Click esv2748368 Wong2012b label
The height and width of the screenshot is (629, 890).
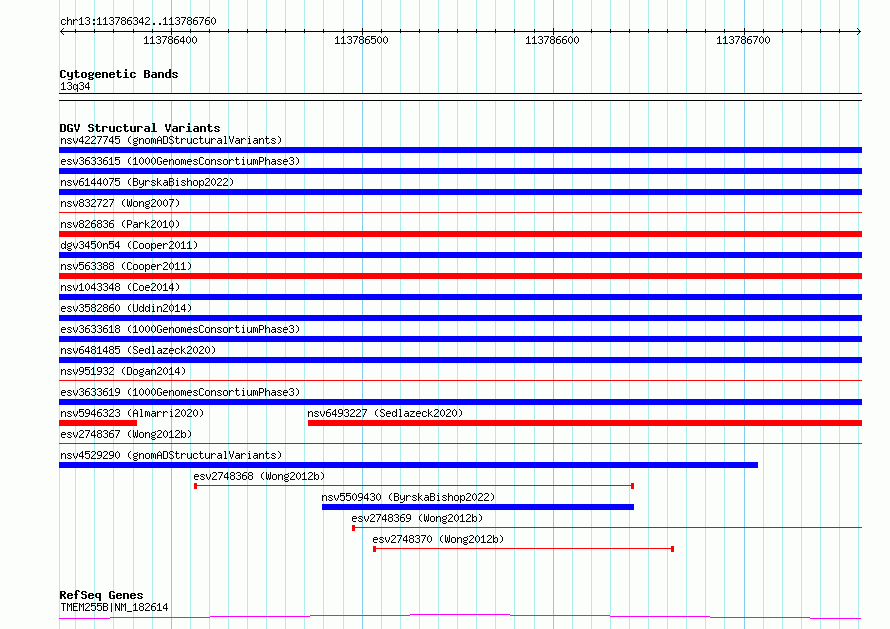pos(259,476)
